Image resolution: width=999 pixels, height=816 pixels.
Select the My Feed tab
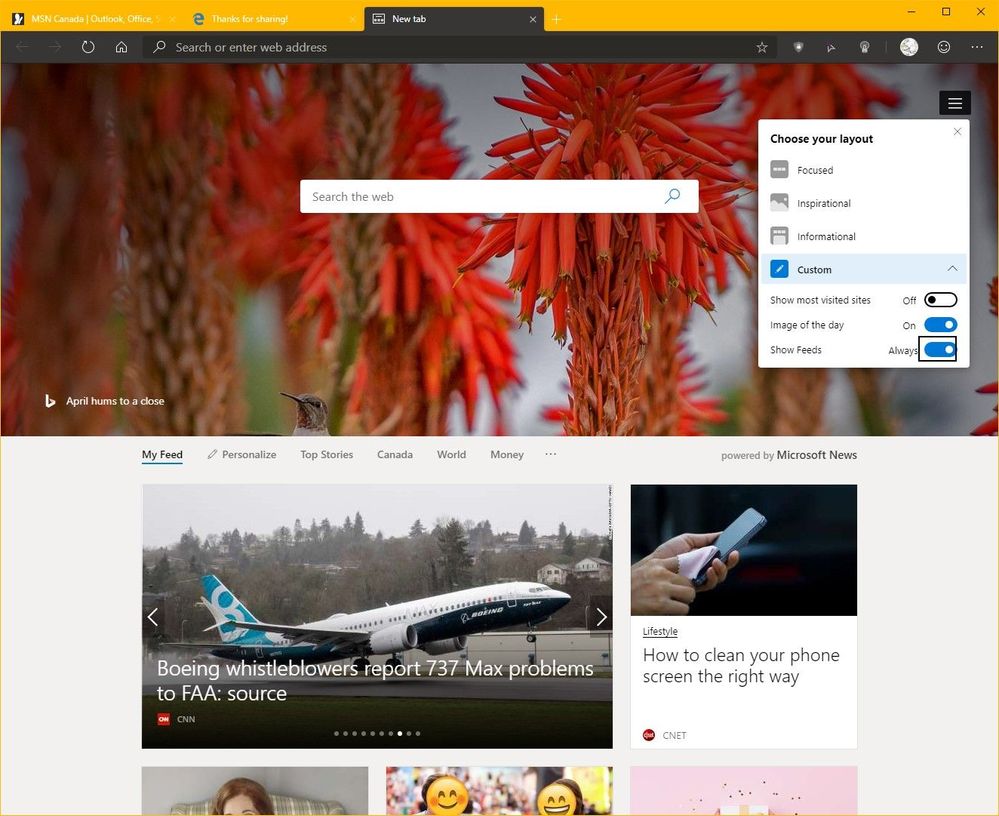tap(162, 454)
